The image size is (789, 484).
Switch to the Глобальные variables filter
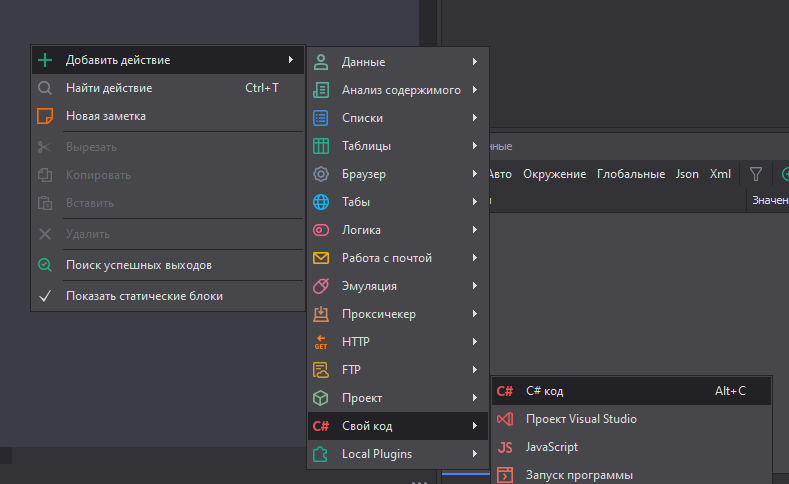pyautogui.click(x=631, y=174)
